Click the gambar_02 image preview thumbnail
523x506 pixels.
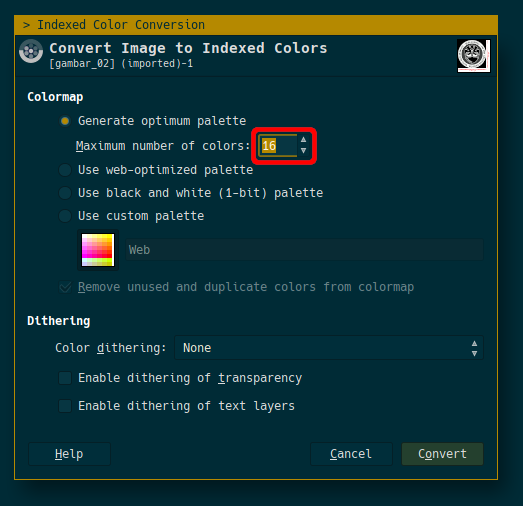coord(473,56)
